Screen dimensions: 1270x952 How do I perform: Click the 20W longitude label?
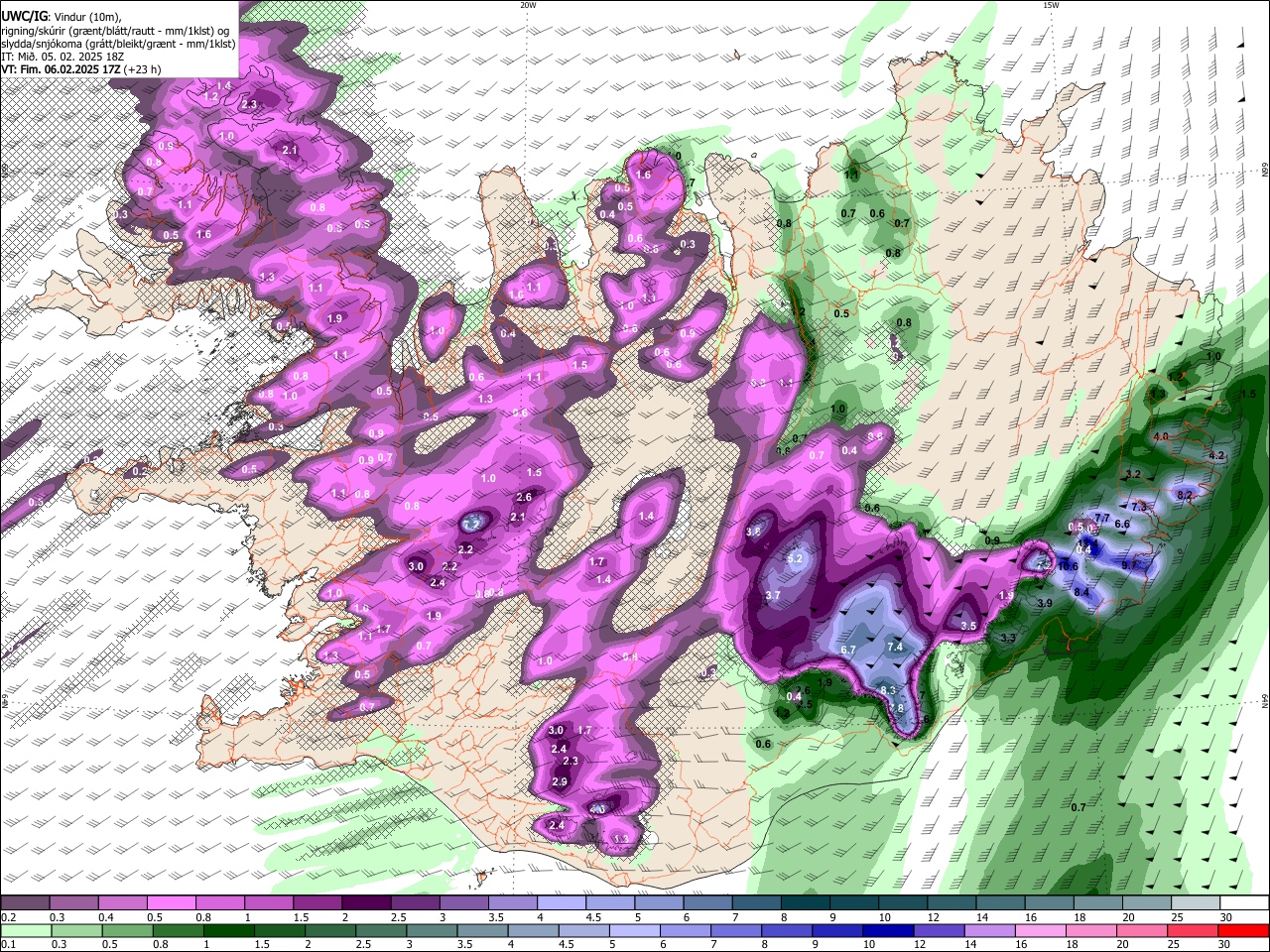pyautogui.click(x=528, y=5)
